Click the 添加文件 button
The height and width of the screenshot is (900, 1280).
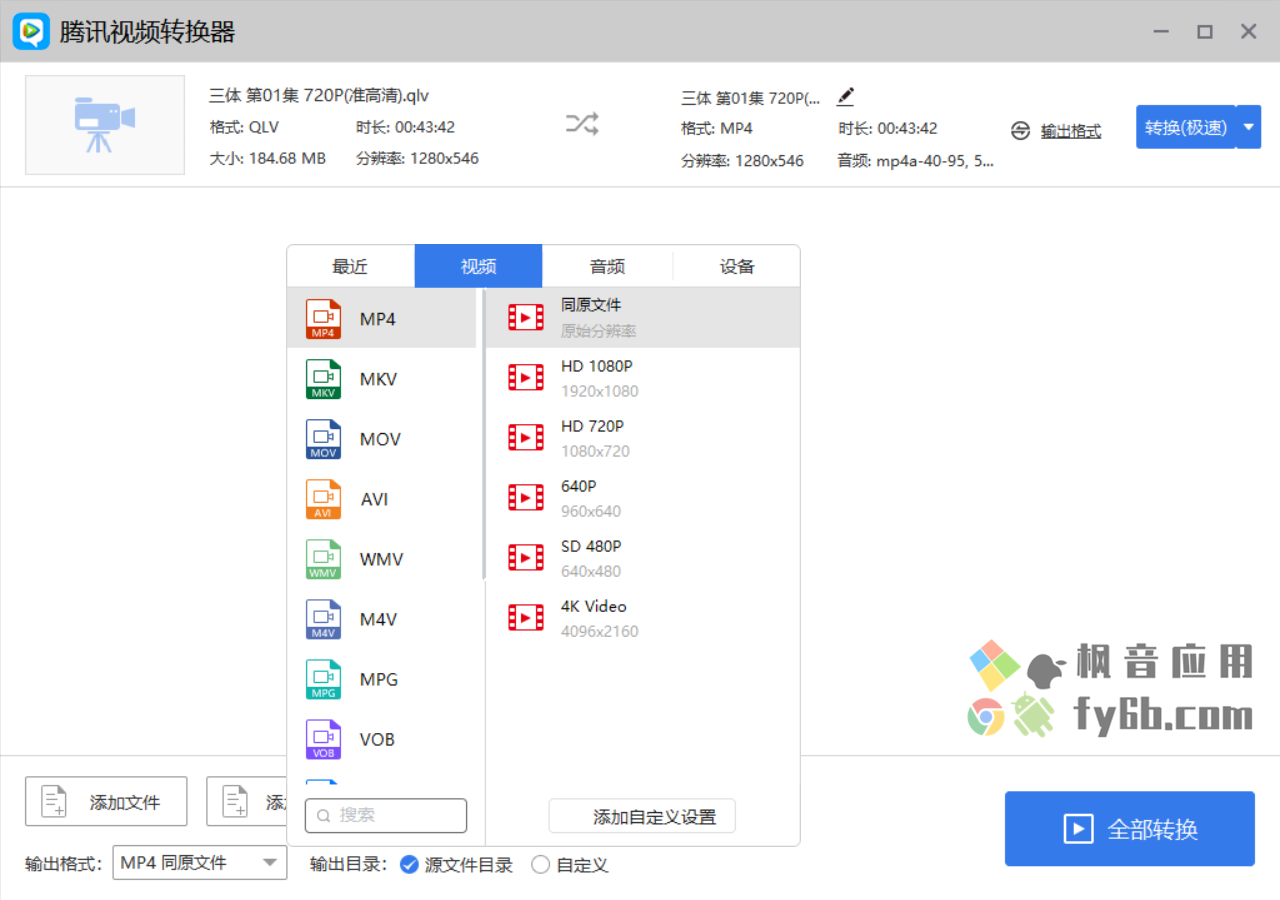pyautogui.click(x=106, y=801)
